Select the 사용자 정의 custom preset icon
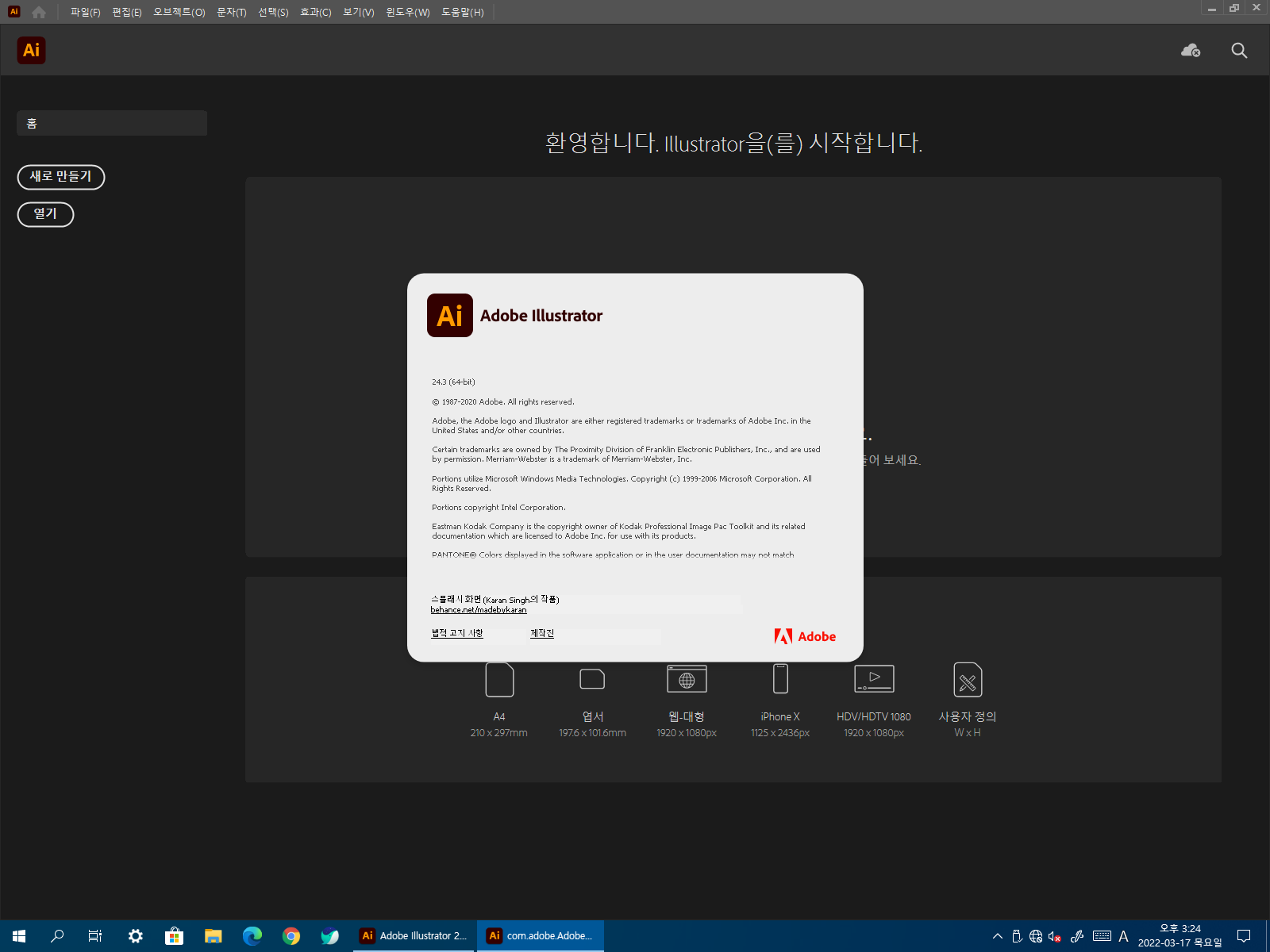1270x952 pixels. pyautogui.click(x=968, y=680)
